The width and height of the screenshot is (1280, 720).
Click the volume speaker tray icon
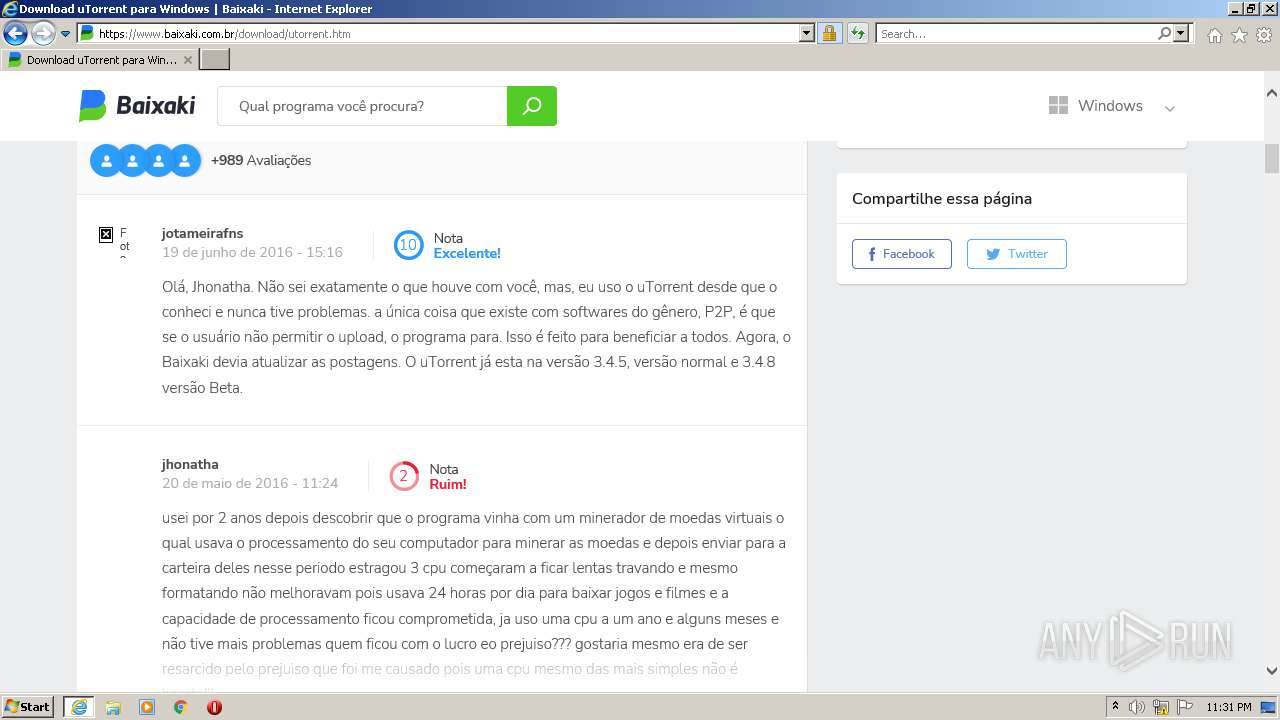click(1137, 707)
